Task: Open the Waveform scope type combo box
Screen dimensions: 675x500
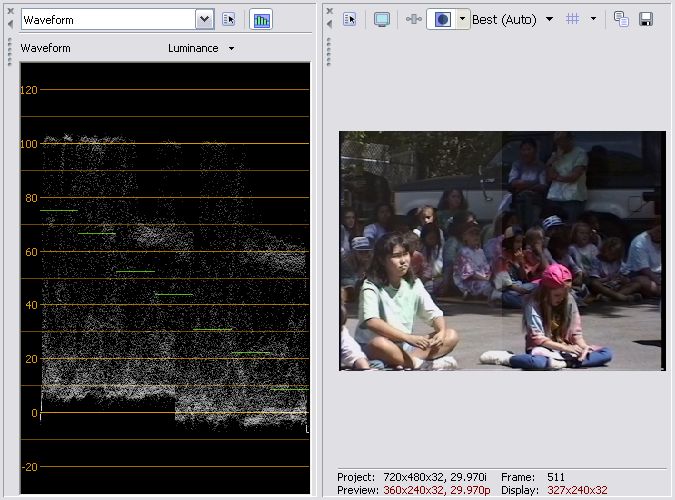Action: 118,20
